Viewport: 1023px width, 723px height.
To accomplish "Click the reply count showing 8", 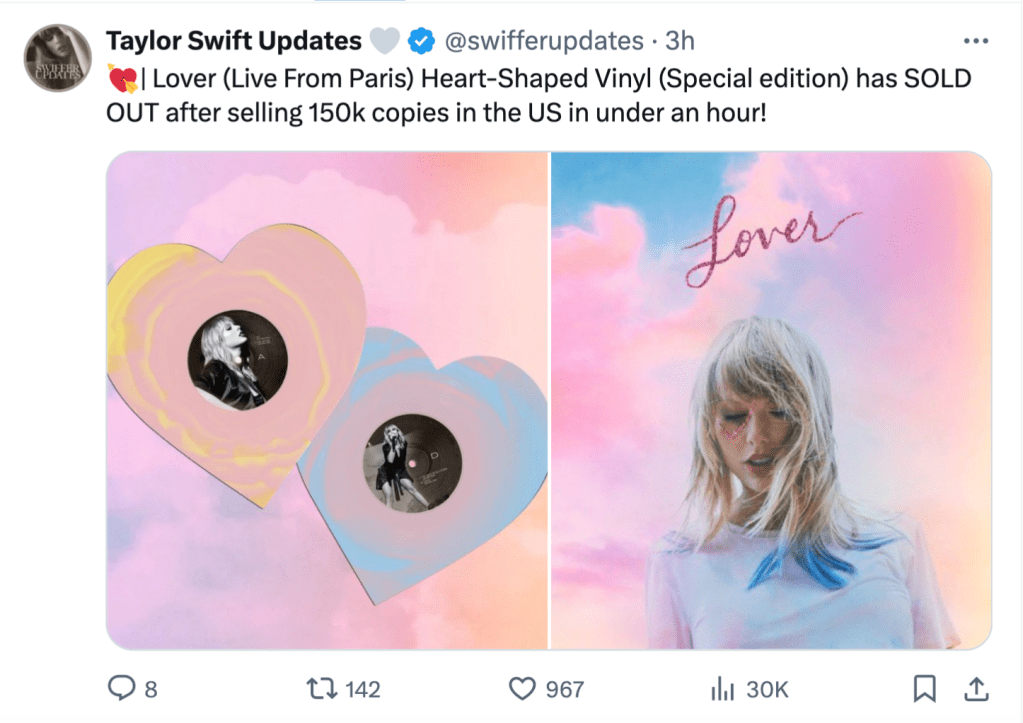I will pos(151,689).
